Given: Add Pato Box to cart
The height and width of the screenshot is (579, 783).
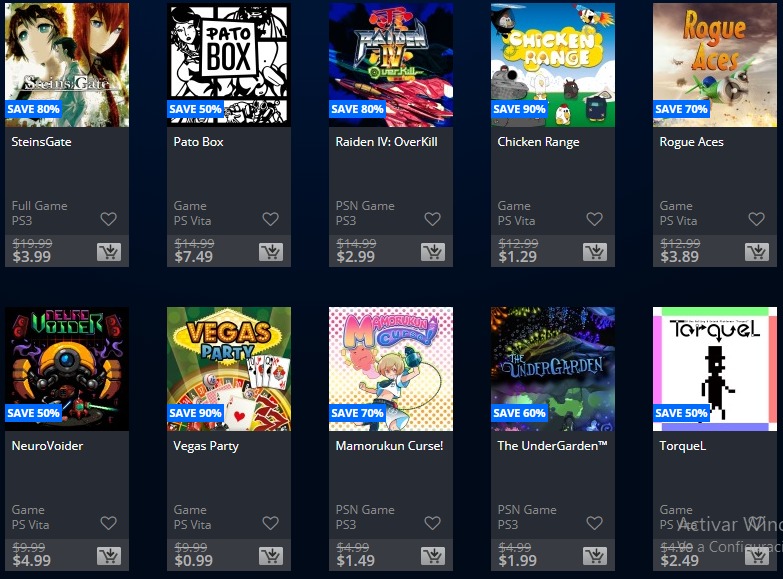Looking at the screenshot, I should point(271,252).
